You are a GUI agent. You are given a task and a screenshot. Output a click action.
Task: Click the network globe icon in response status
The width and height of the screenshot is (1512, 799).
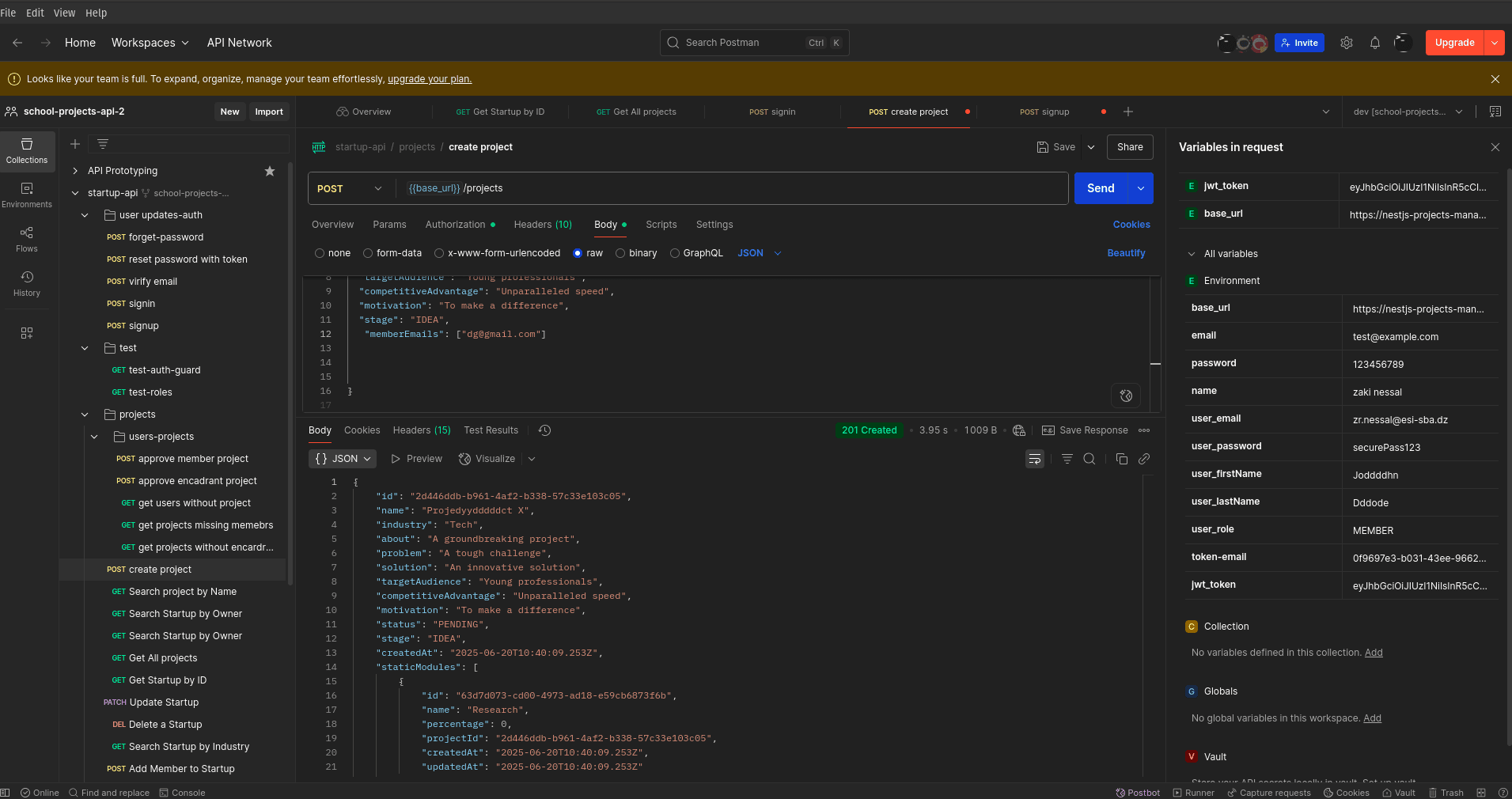pos(1019,430)
